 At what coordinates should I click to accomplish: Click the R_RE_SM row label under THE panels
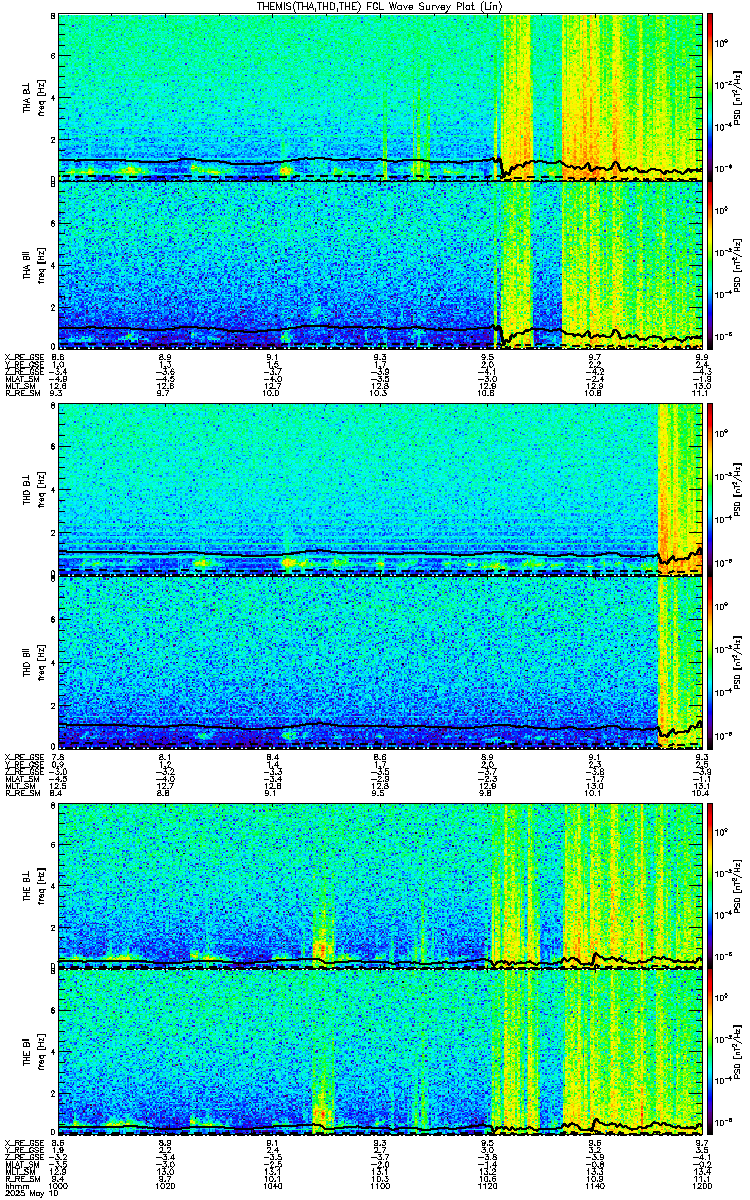click(22, 1181)
